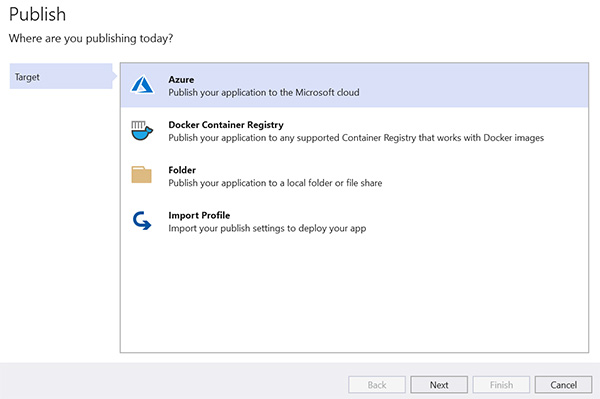Click the disabled Finish button
This screenshot has width=600, height=399.
point(501,384)
